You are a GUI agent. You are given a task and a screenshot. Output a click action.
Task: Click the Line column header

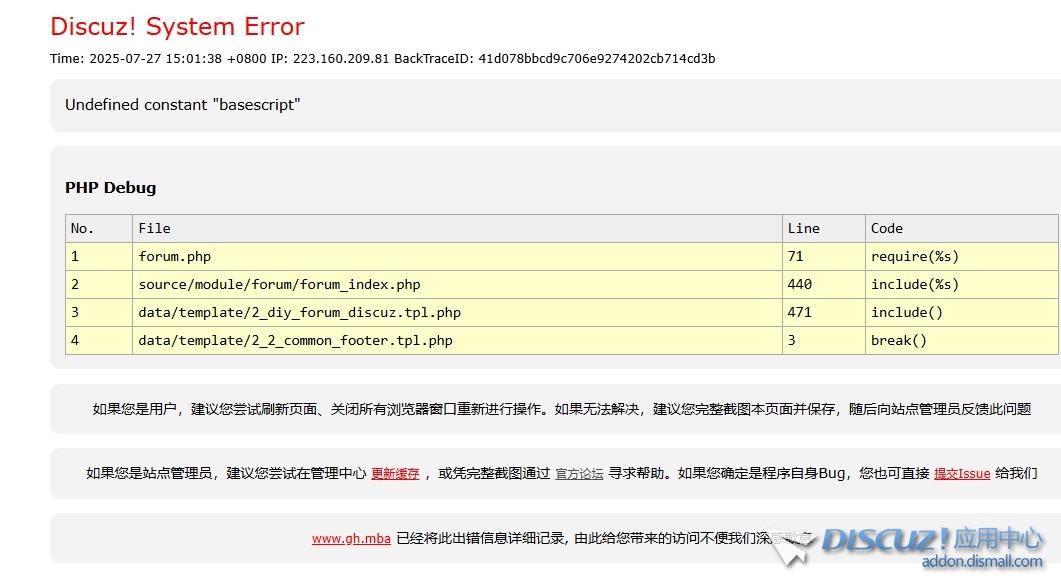[x=823, y=229]
